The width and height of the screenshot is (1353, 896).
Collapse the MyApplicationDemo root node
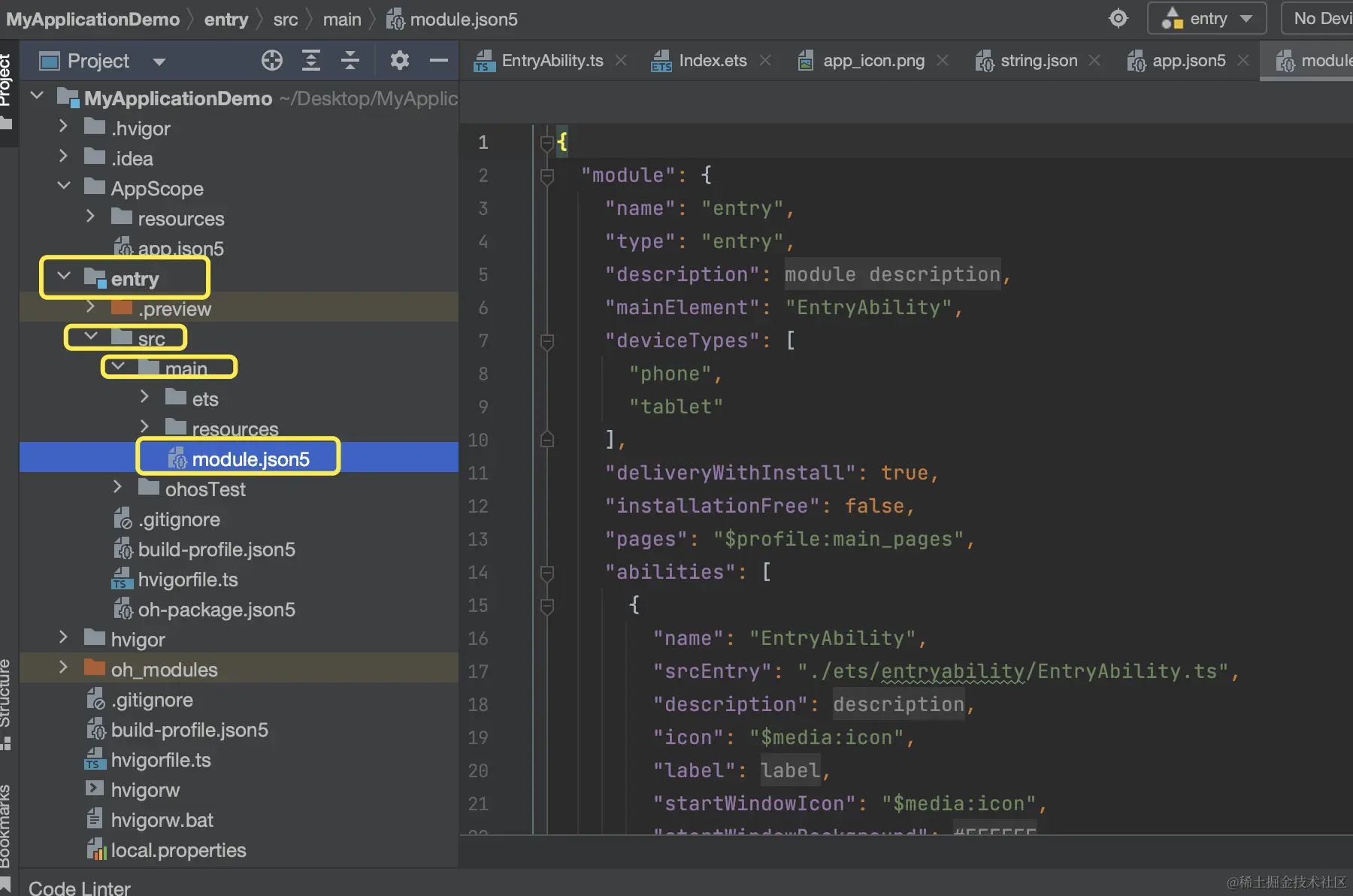pos(37,96)
